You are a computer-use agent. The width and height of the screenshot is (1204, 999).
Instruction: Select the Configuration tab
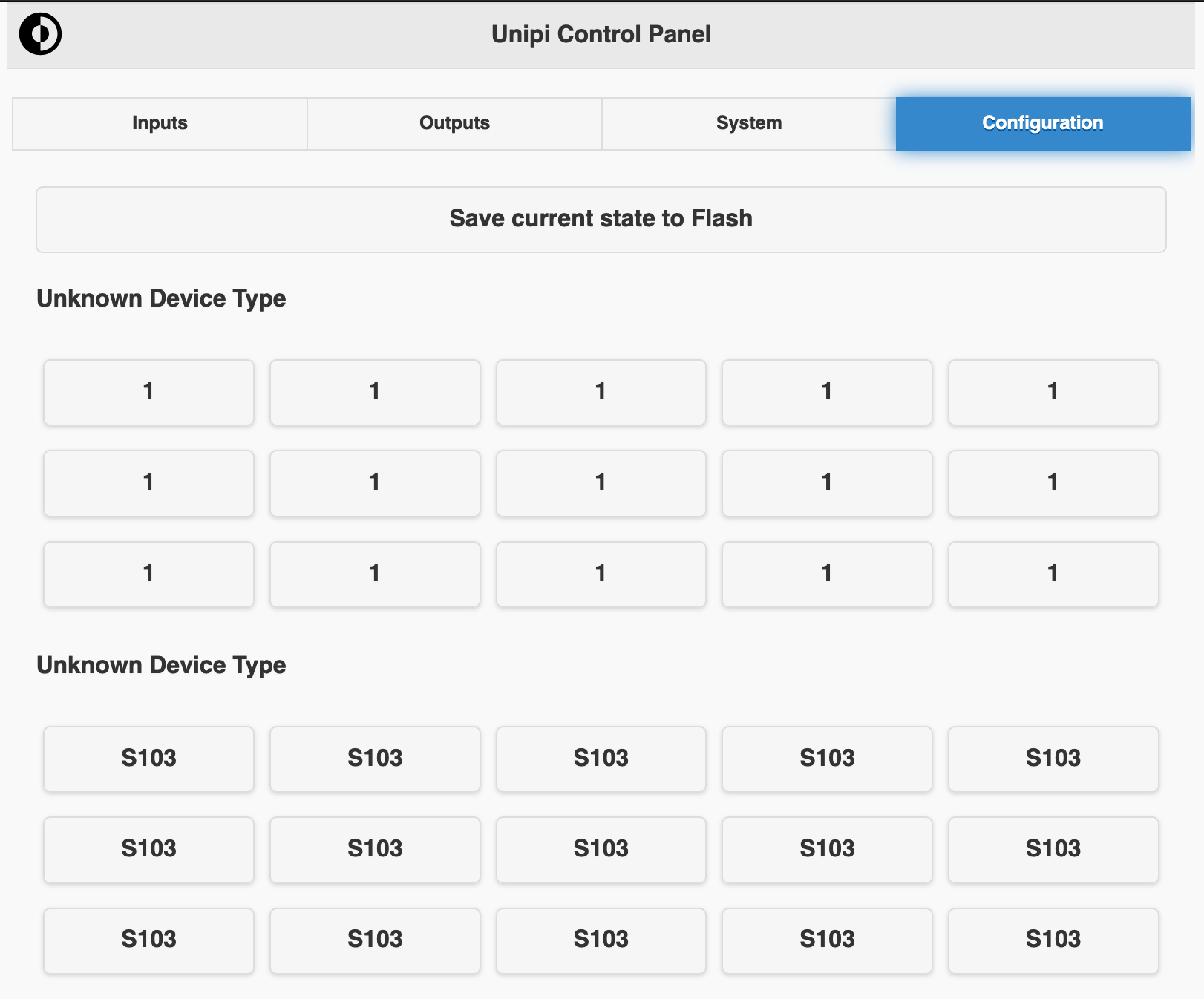[x=1042, y=123]
